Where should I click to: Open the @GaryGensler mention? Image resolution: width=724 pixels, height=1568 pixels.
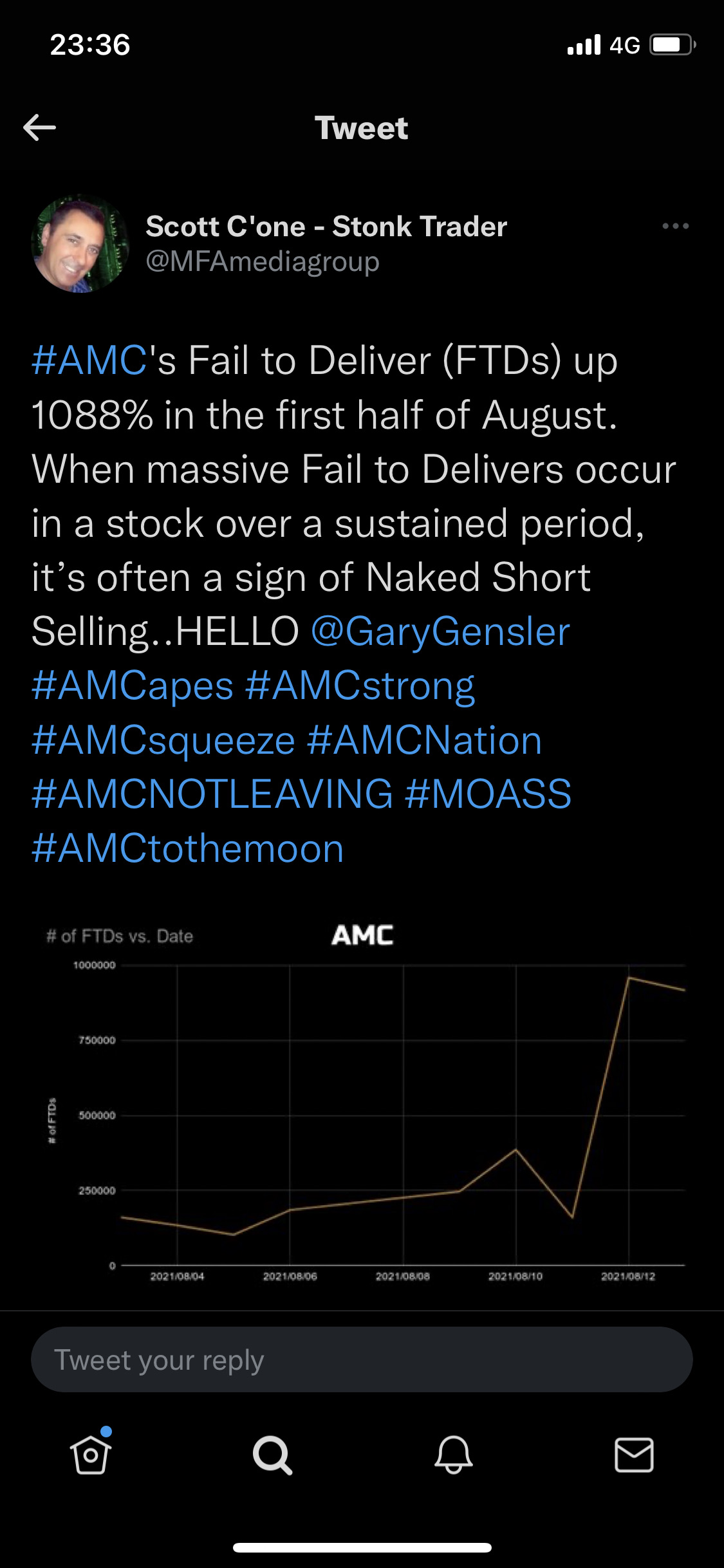pos(441,631)
